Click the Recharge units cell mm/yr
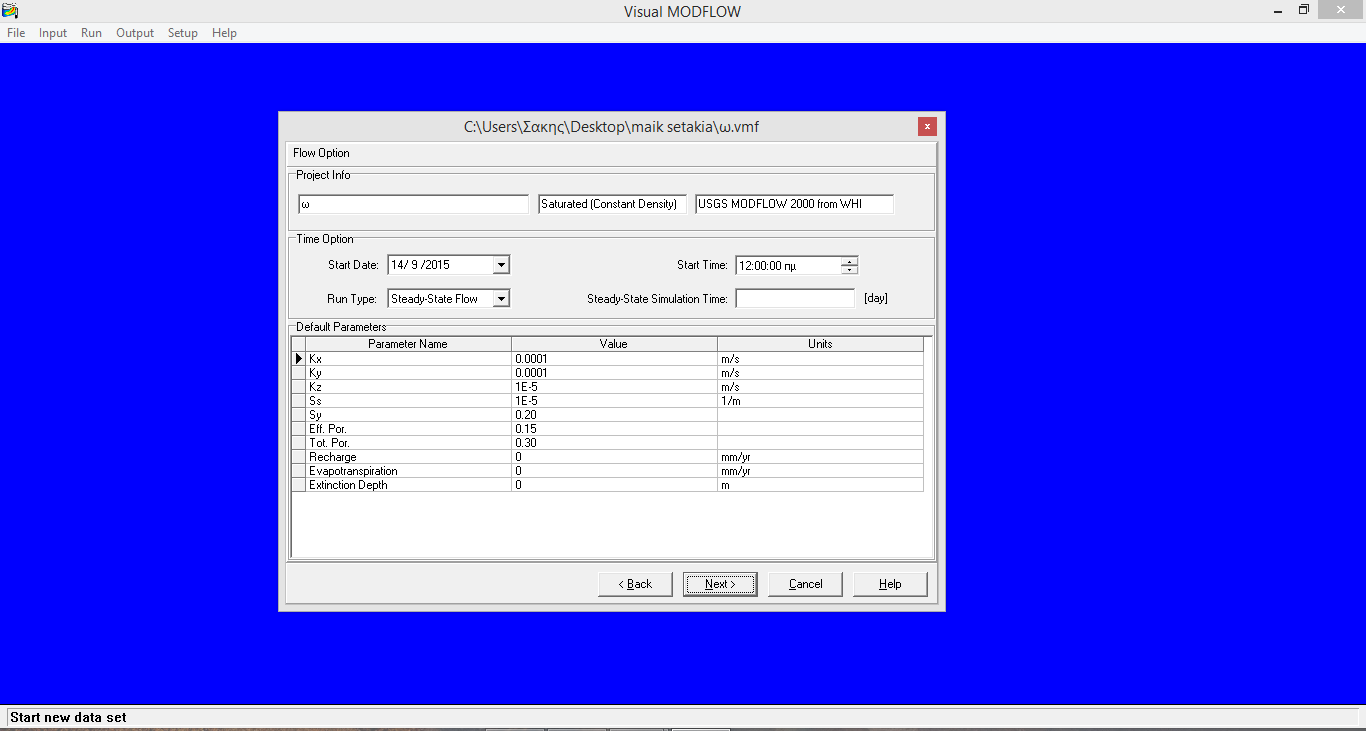Viewport: 1366px width, 731px height. tap(820, 456)
